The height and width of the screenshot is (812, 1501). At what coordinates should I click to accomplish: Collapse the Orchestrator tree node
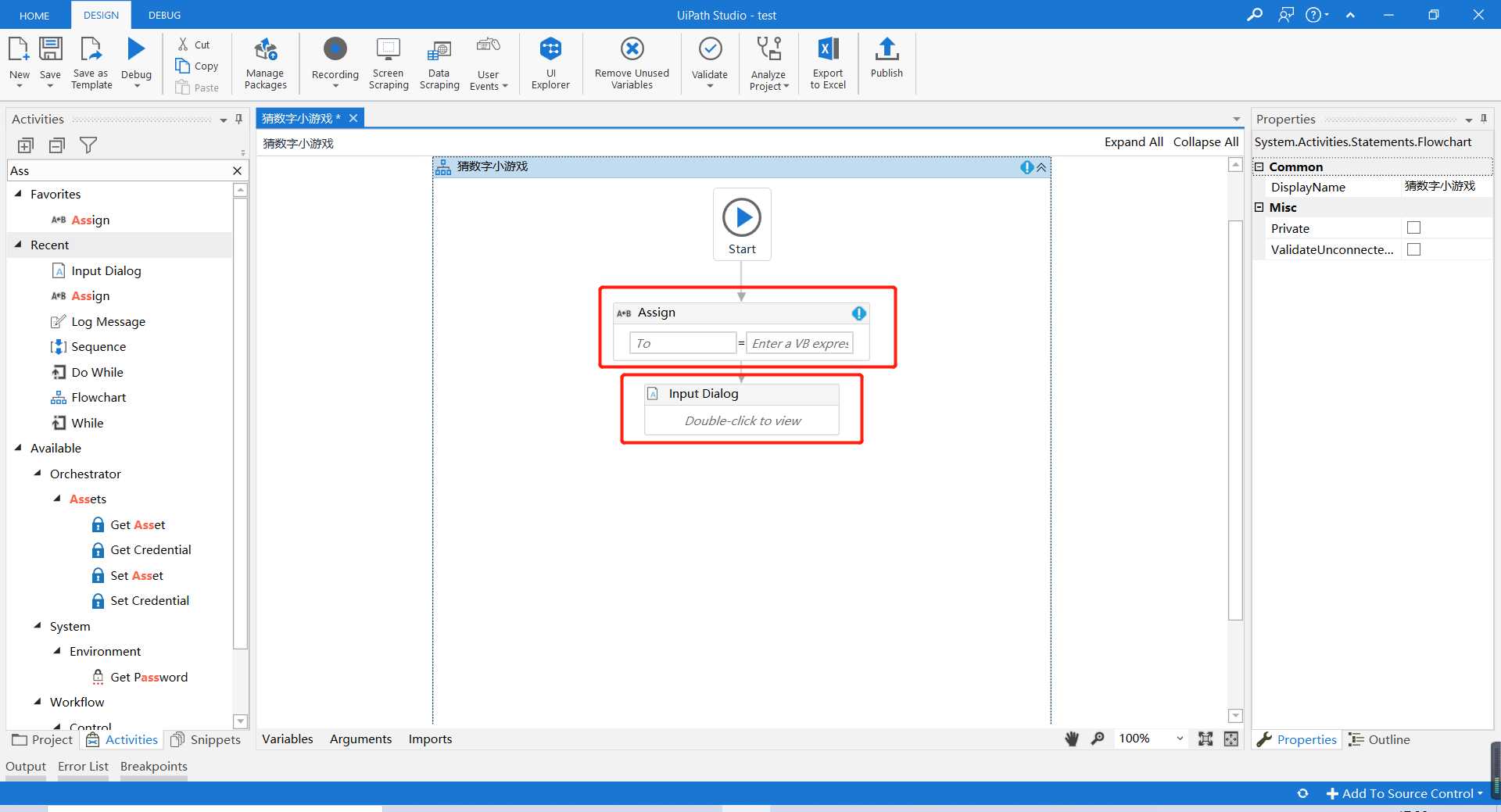38,473
